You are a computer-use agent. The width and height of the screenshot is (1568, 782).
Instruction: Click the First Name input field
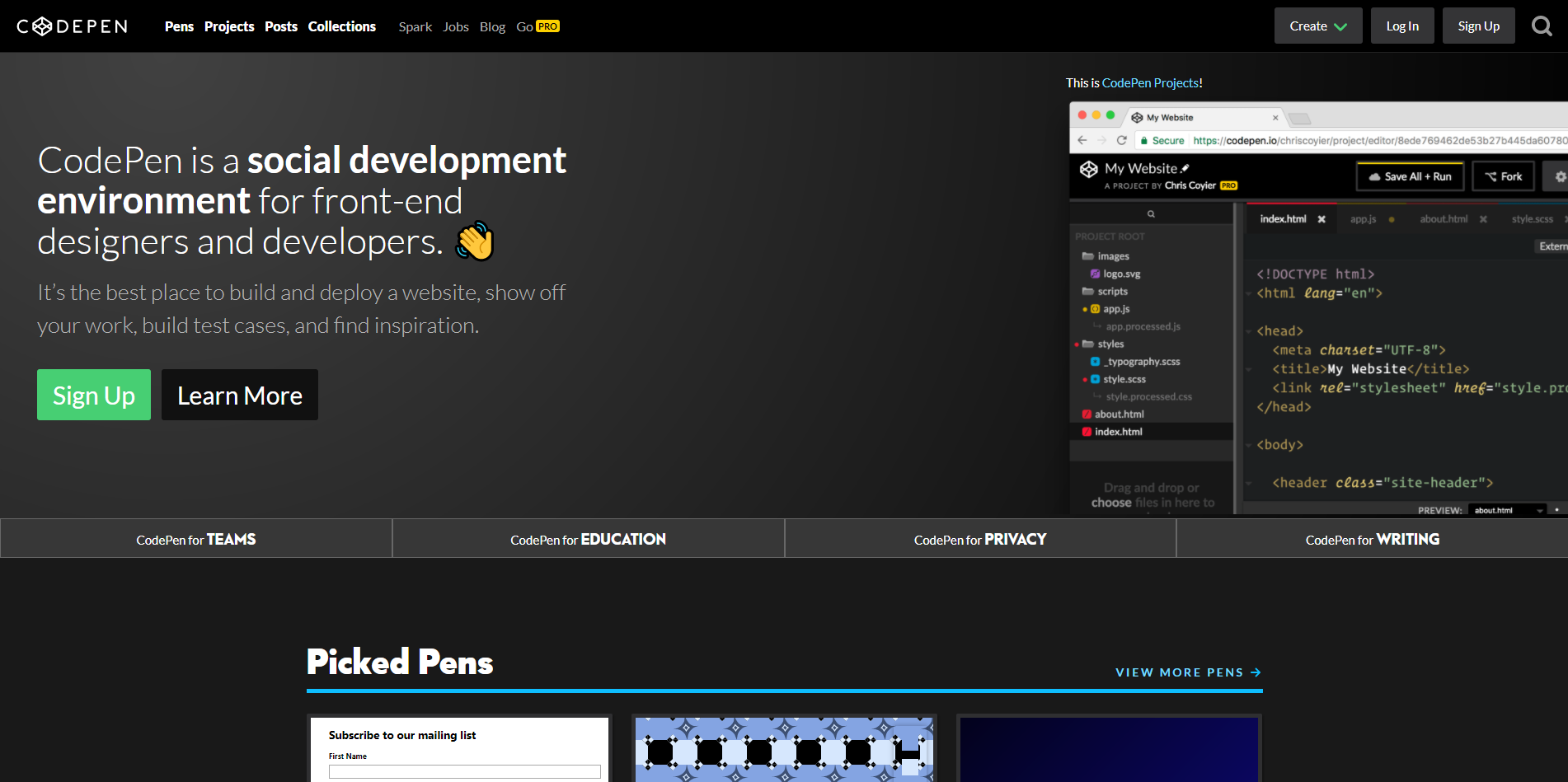(x=465, y=771)
